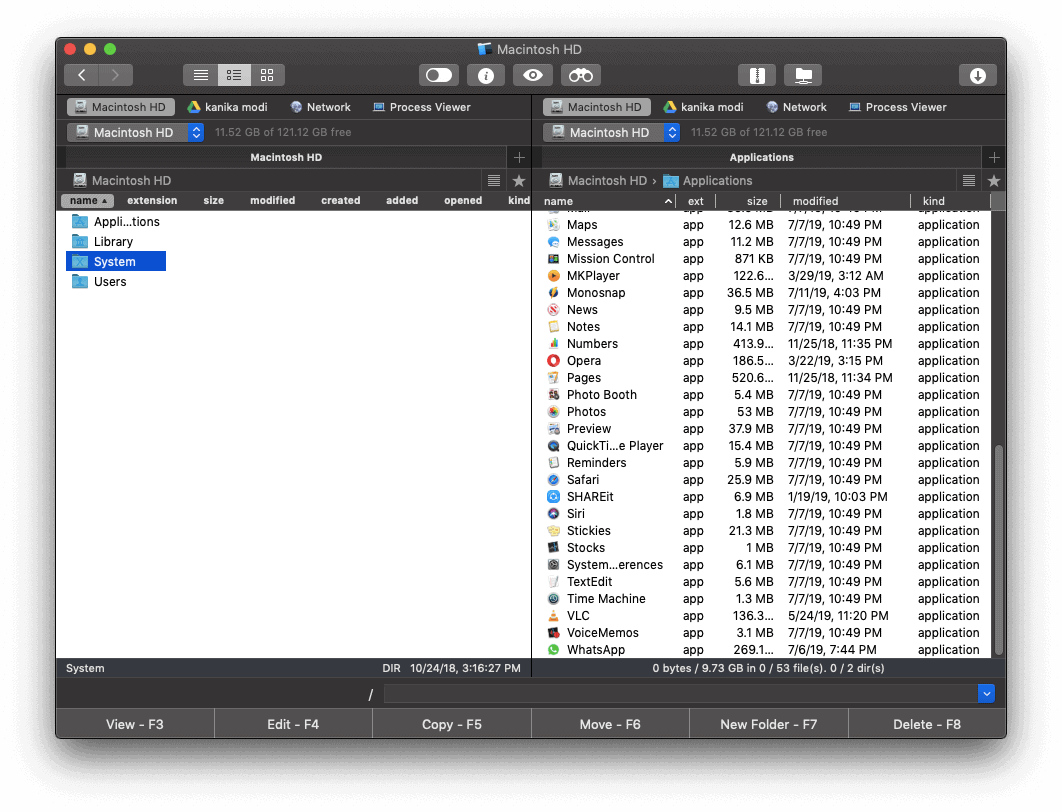Select the Opera app icon
The width and height of the screenshot is (1062, 812).
coord(553,361)
